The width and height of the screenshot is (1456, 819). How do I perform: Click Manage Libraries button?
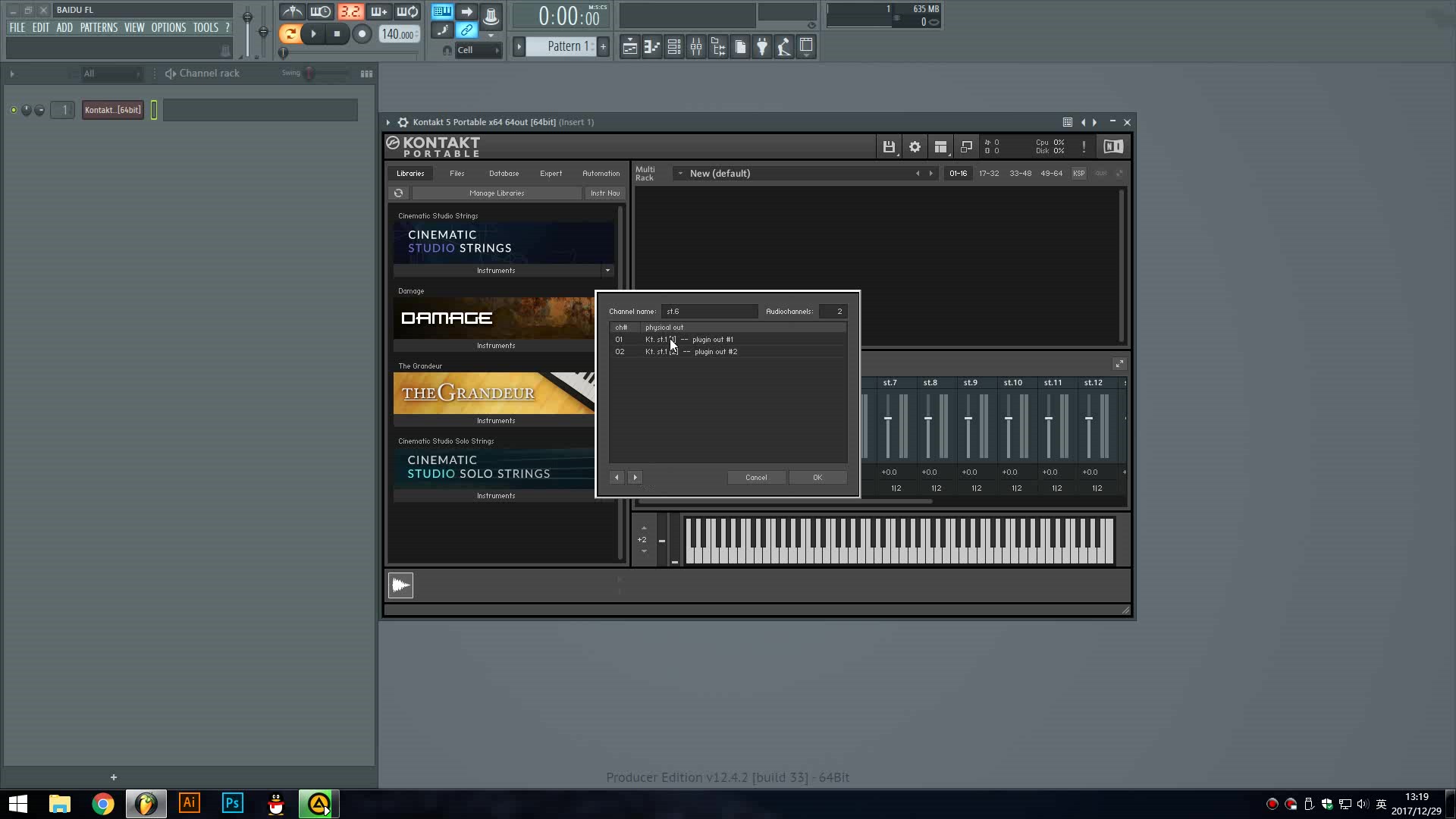497,193
